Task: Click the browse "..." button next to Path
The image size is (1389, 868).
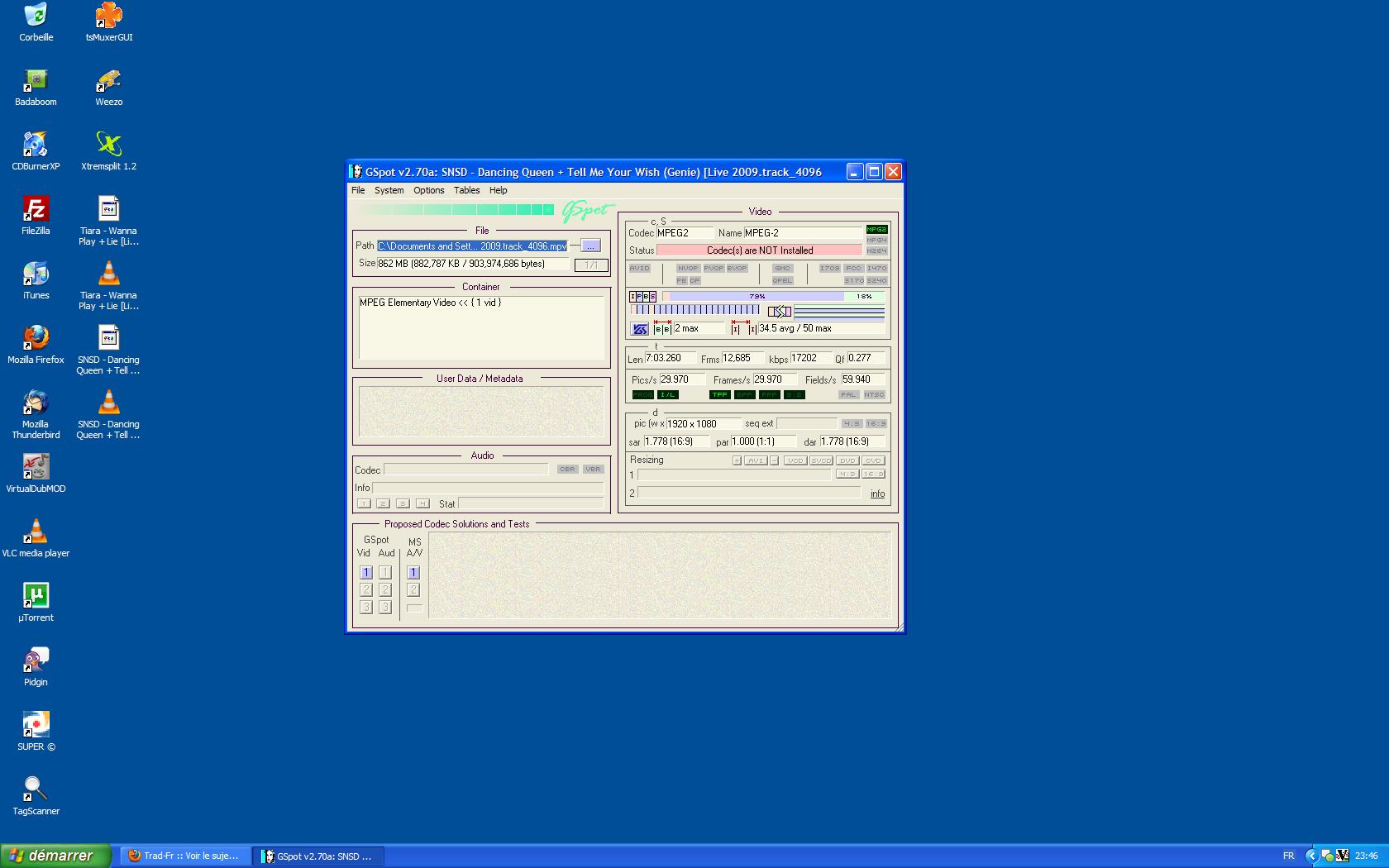Action: 590,246
